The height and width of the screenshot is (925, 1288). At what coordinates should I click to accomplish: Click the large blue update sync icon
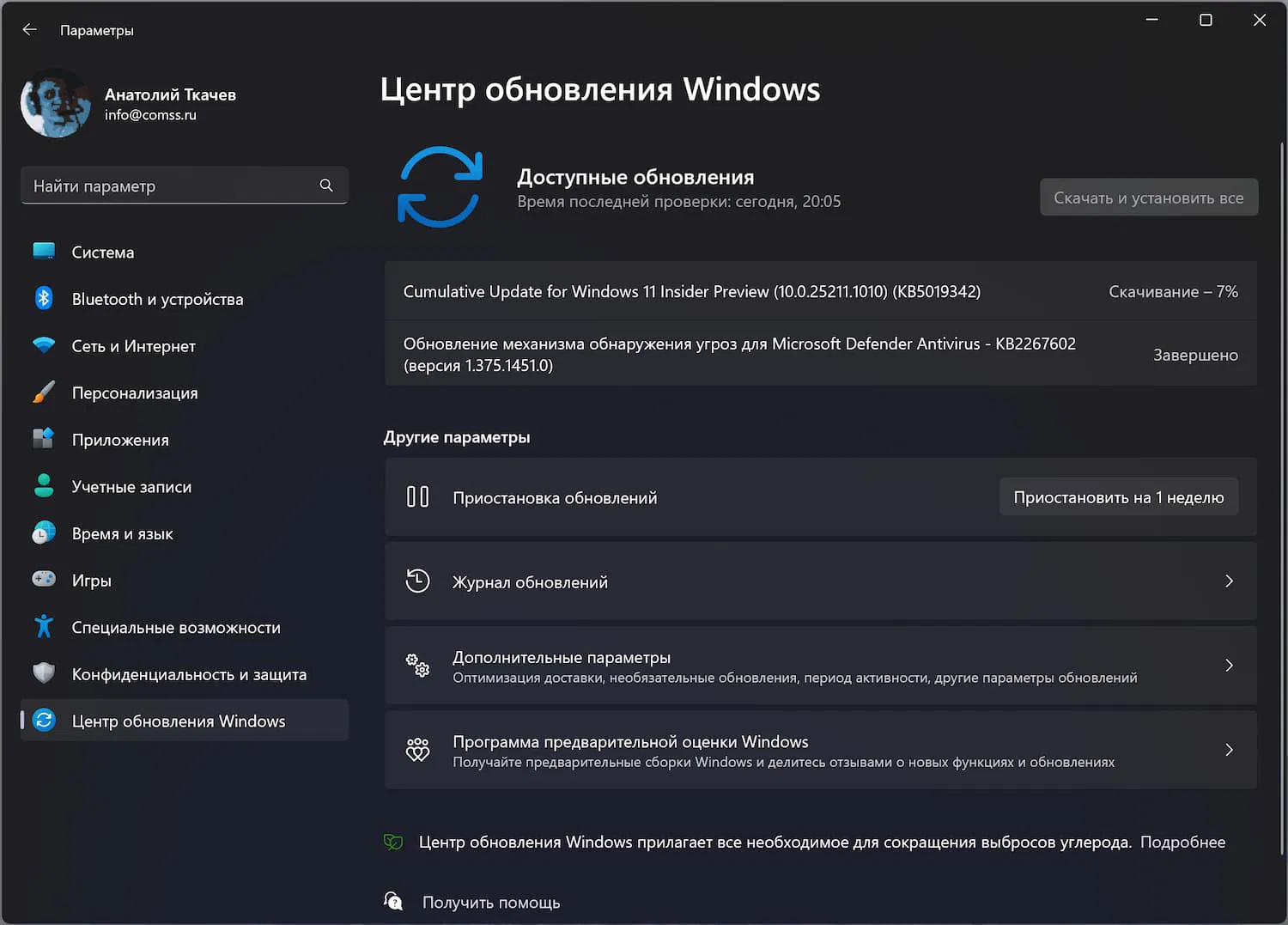pos(440,187)
